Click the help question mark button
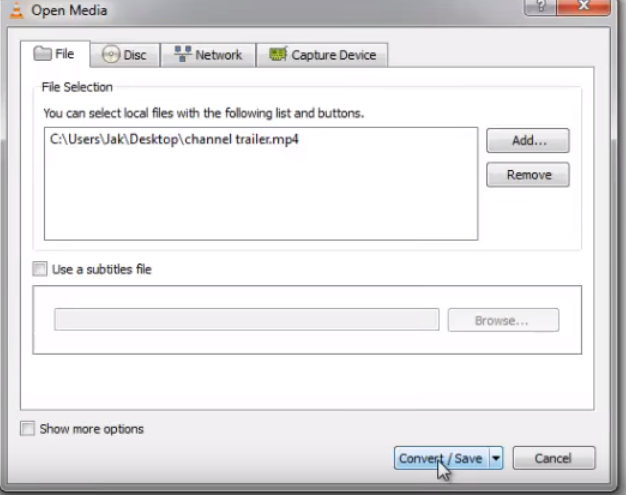626x495 pixels. (540, 7)
